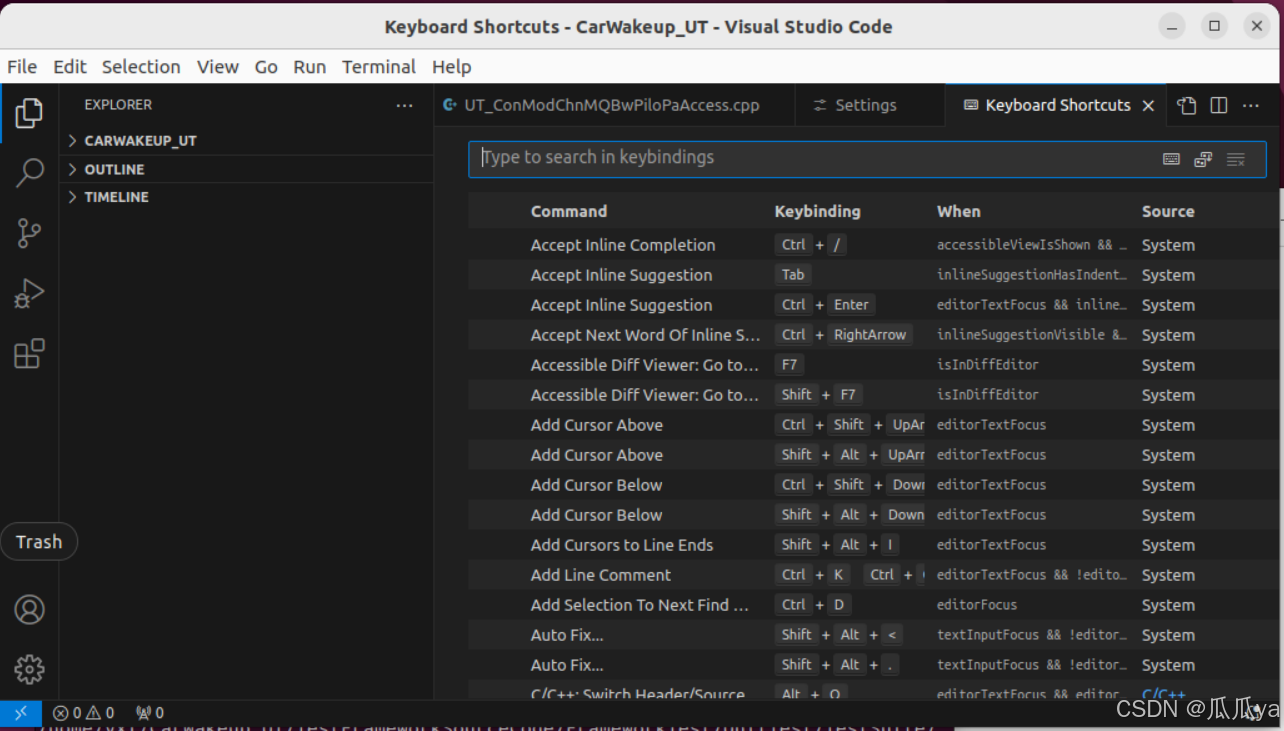Click the When column header
This screenshot has height=731, width=1284.
click(958, 211)
